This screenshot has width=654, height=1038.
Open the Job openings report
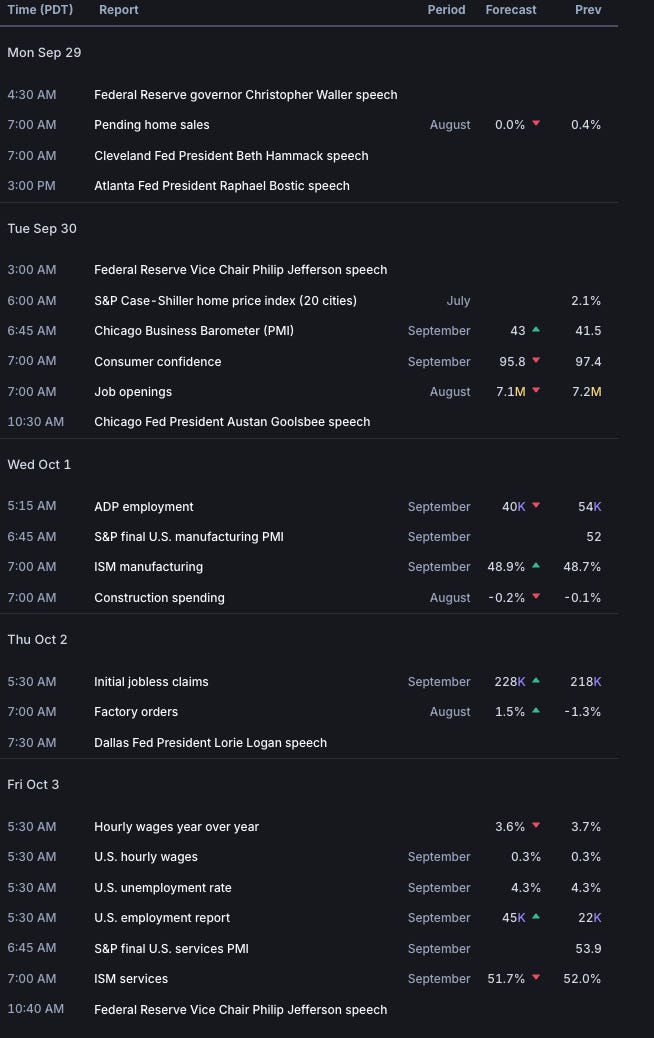pos(133,392)
